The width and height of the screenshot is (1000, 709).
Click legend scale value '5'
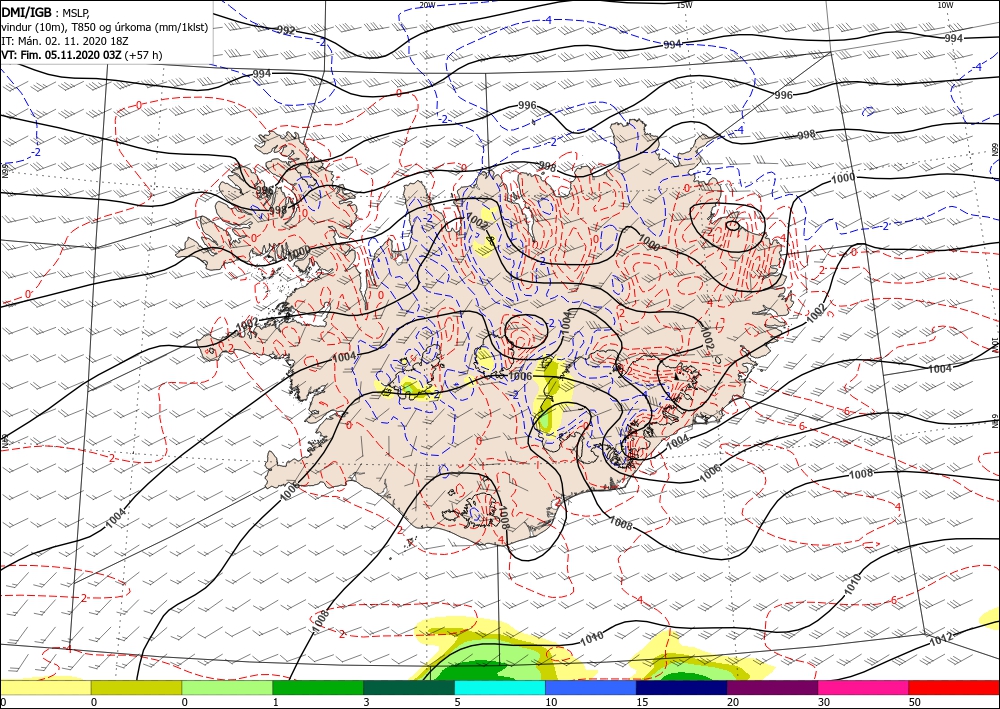[457, 702]
